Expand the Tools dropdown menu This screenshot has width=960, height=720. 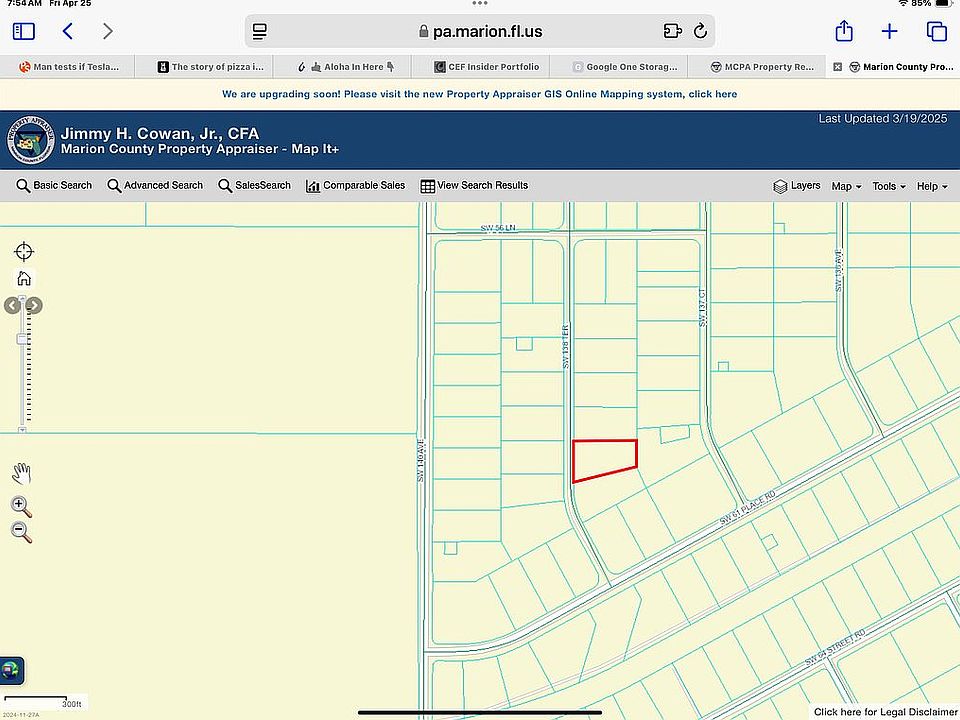pyautogui.click(x=889, y=186)
